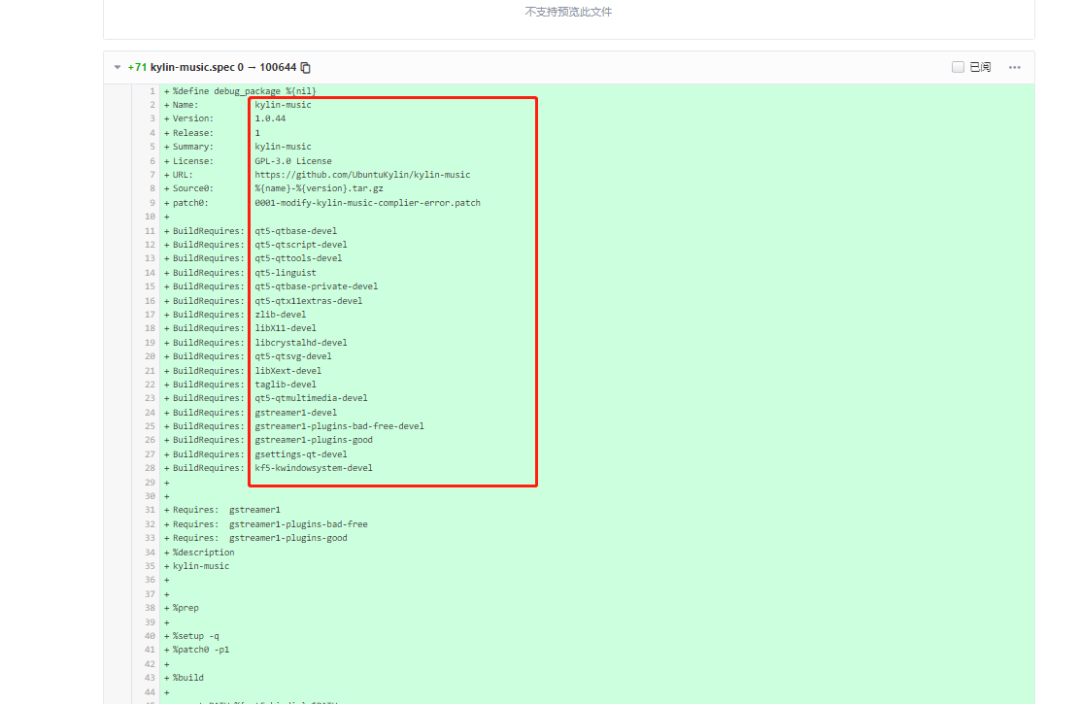1080x704 pixels.
Task: Click version value 1.0.44
Action: point(270,118)
